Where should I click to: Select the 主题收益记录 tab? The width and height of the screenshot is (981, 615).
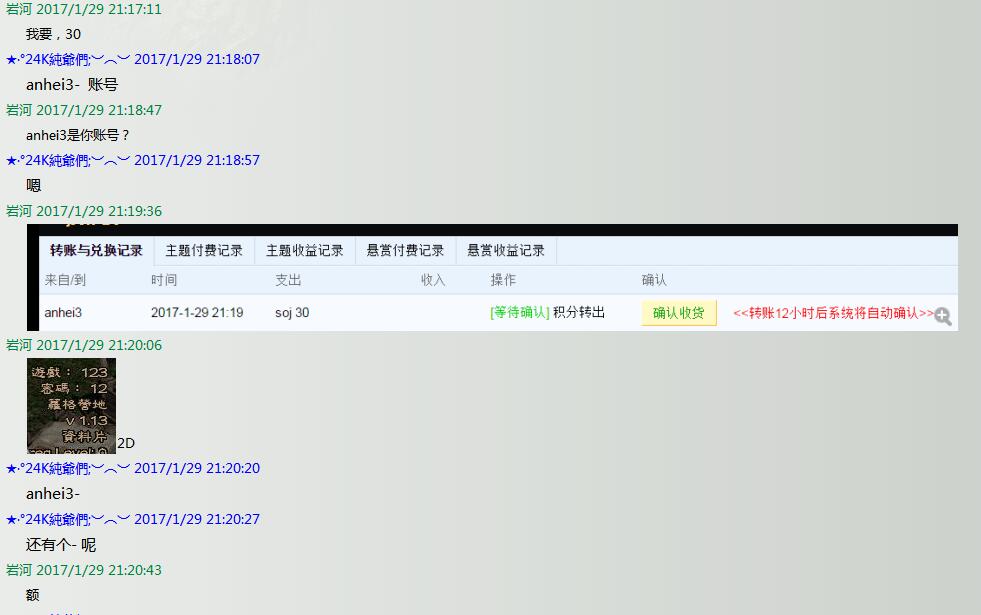point(304,251)
